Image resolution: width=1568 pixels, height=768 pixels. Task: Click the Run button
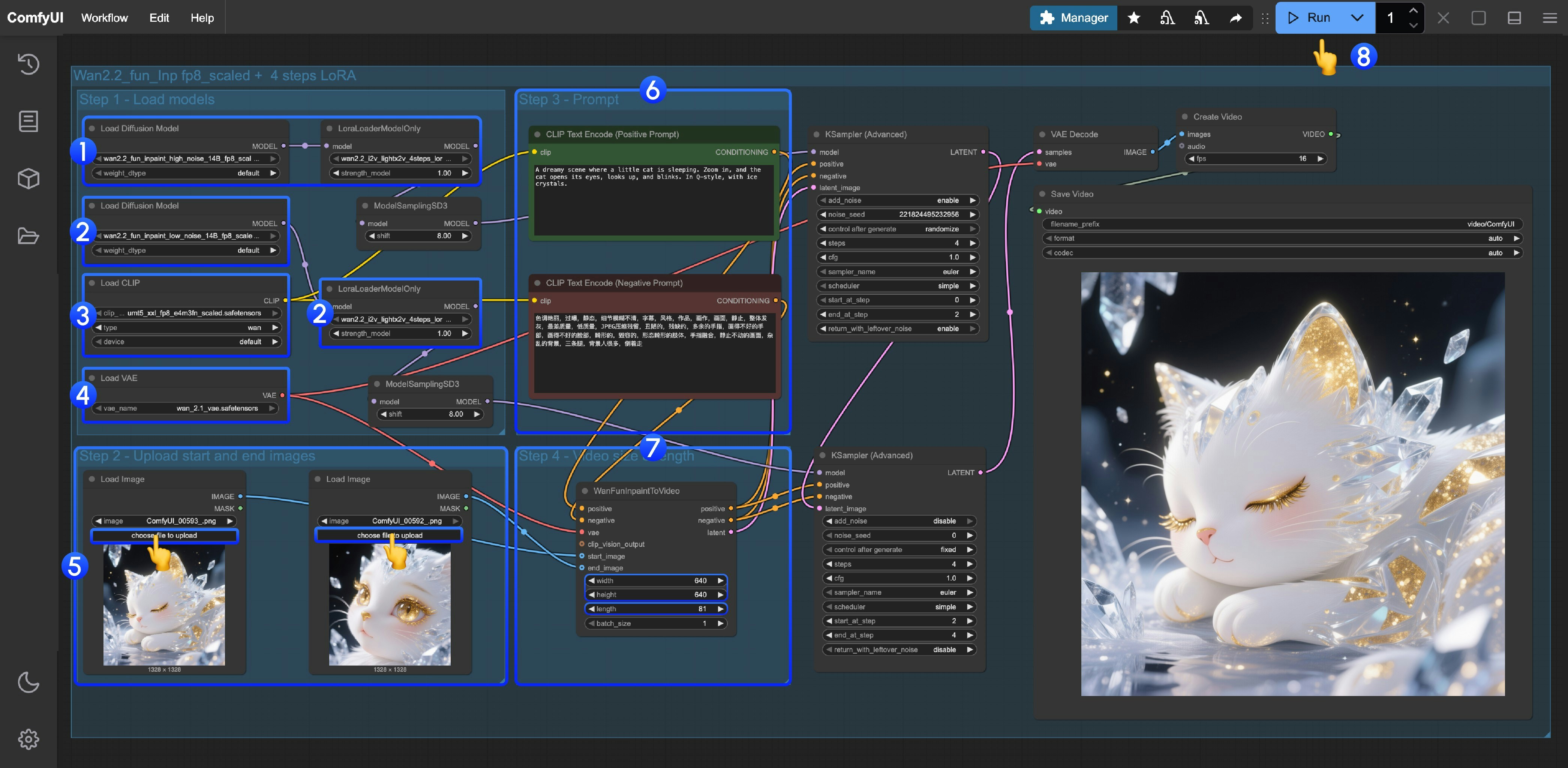tap(1315, 18)
